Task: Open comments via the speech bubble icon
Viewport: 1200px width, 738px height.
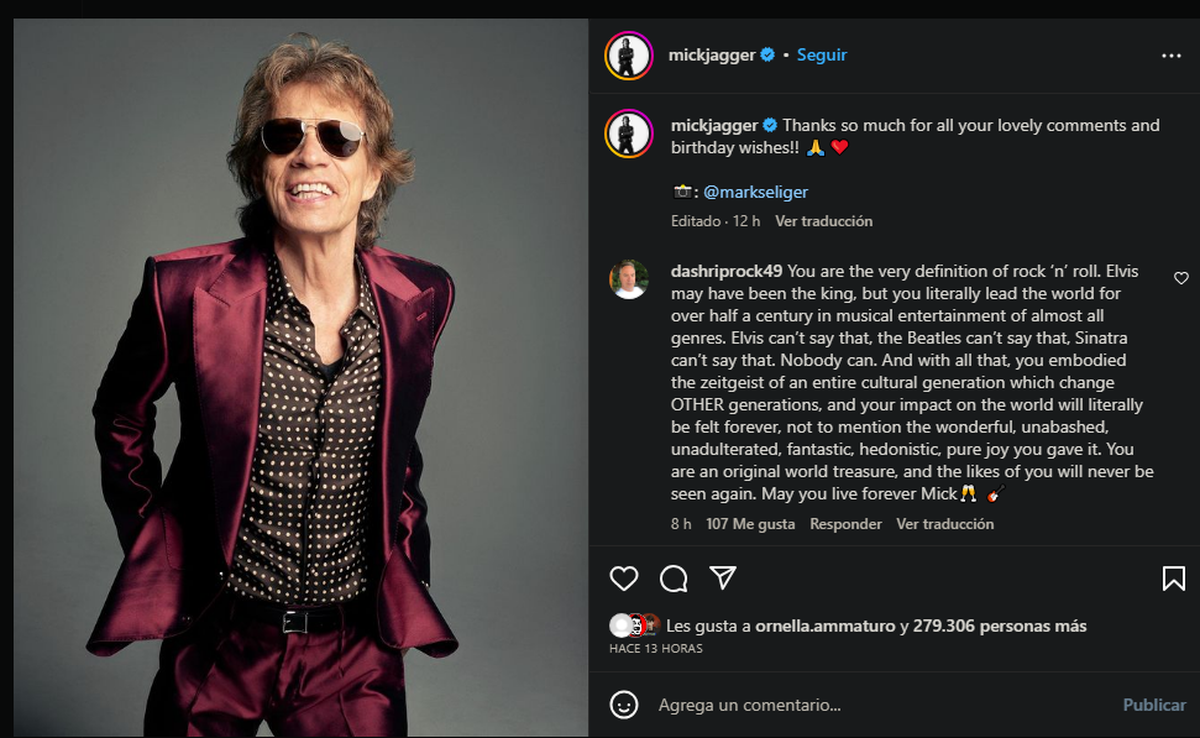Action: tap(673, 578)
